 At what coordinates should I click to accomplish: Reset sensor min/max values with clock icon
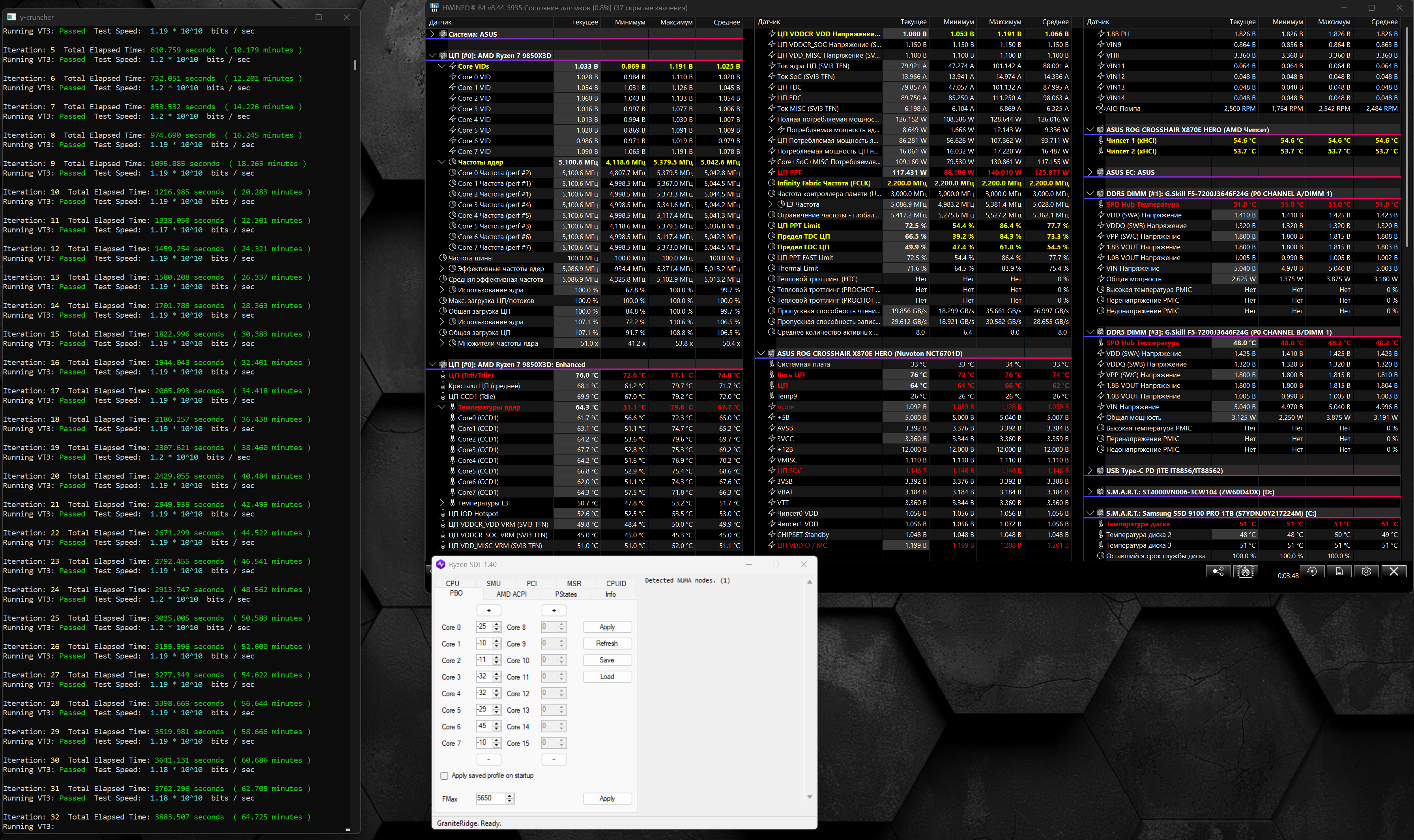(1311, 572)
